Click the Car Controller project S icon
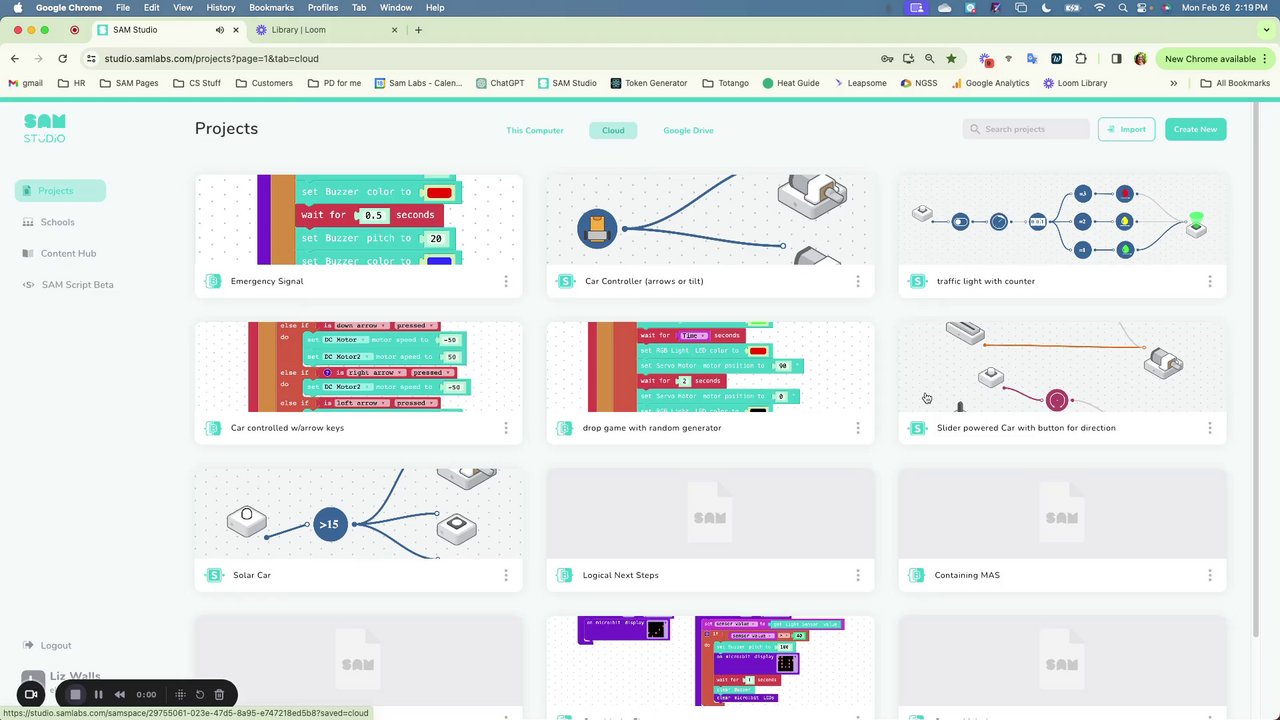This screenshot has height=720, width=1280. coord(565,282)
